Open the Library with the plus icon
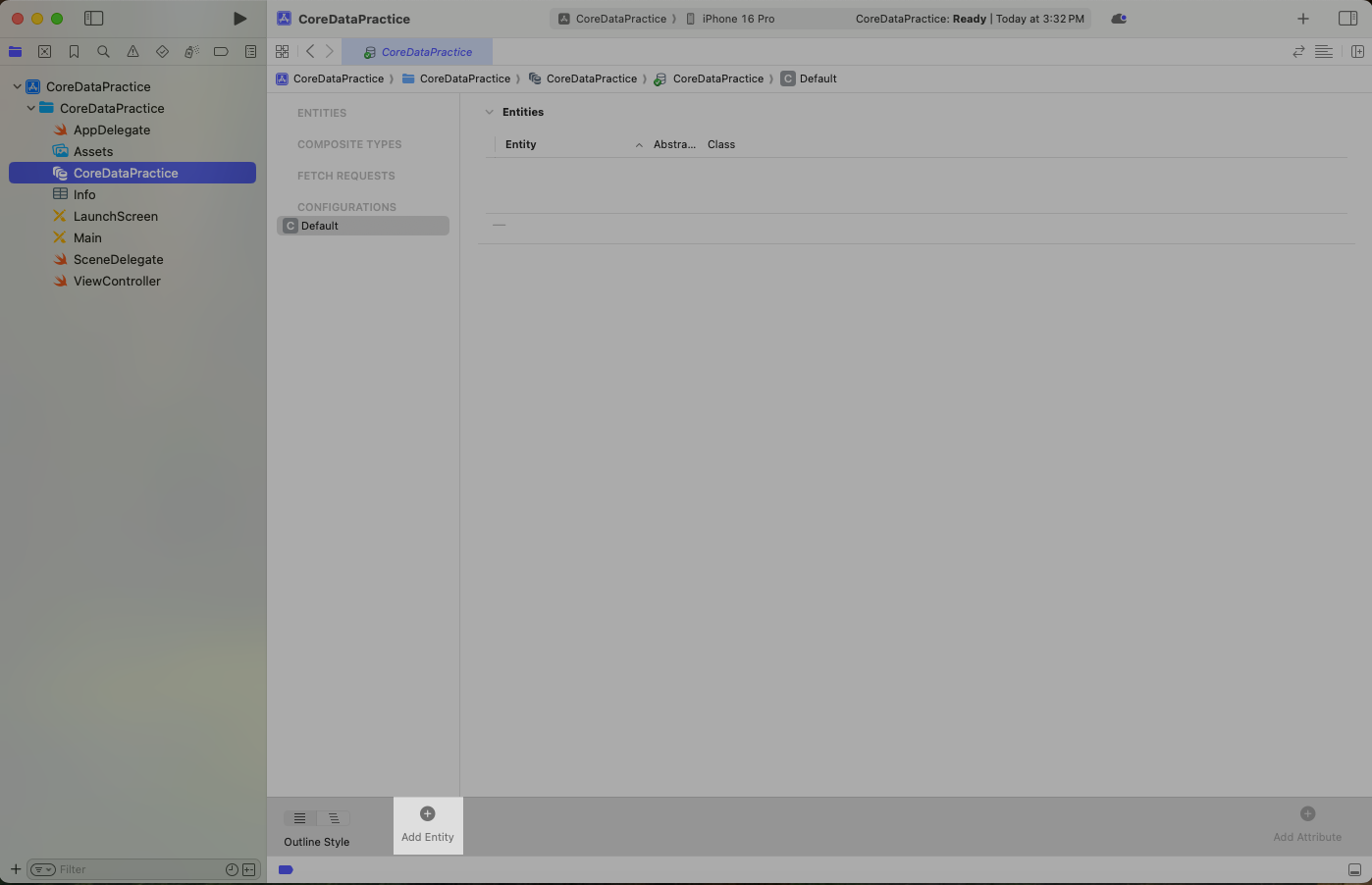This screenshot has height=885, width=1372. pos(1303,19)
